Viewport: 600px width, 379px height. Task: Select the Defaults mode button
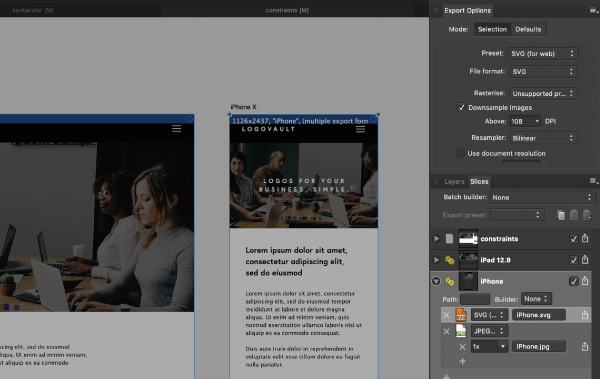pos(528,29)
